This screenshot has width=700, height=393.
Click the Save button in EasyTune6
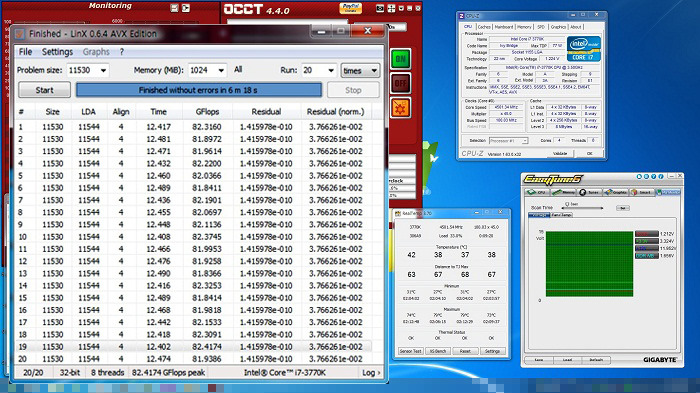point(539,360)
